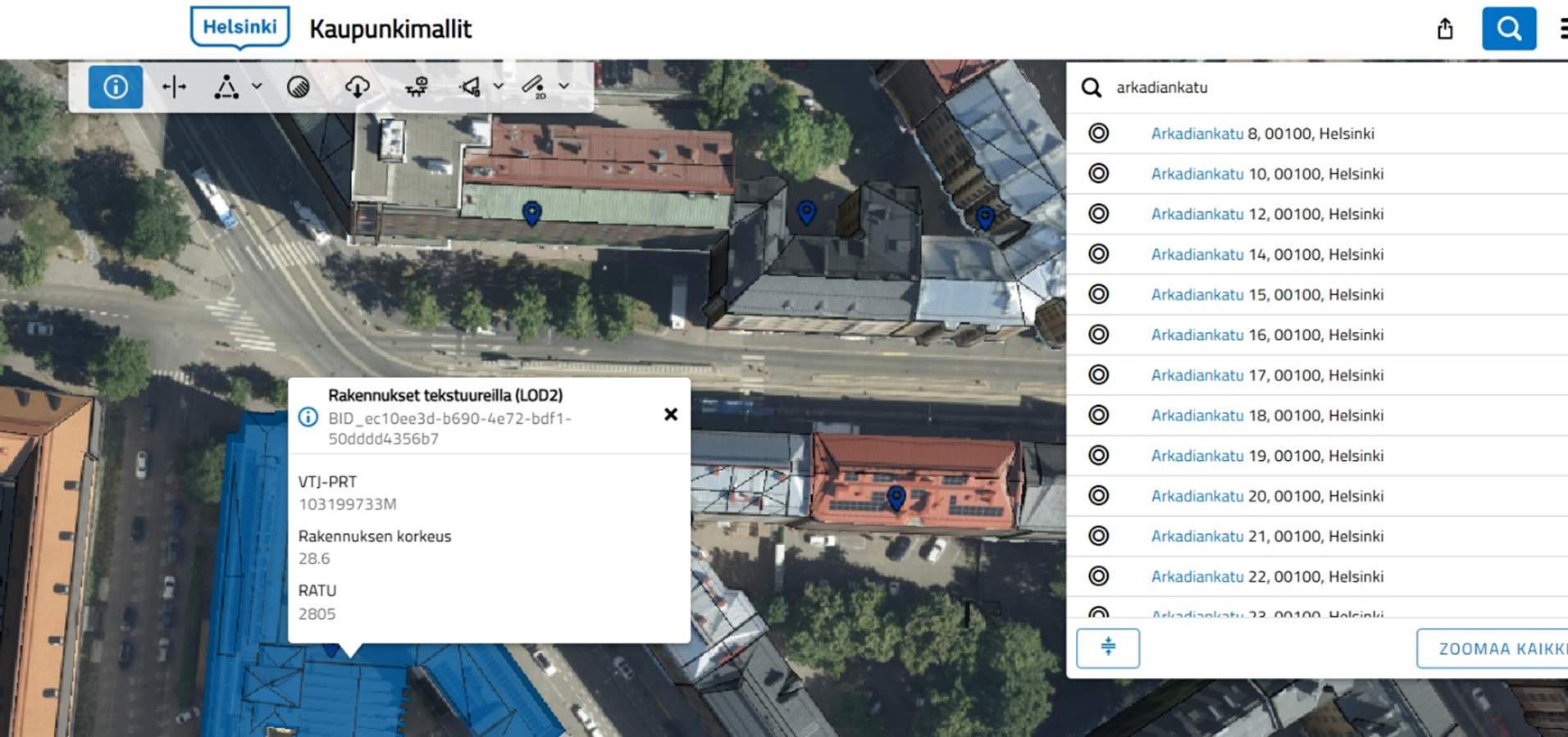1568x737 pixels.
Task: Select the viewshed analysis tool
Action: click(471, 87)
